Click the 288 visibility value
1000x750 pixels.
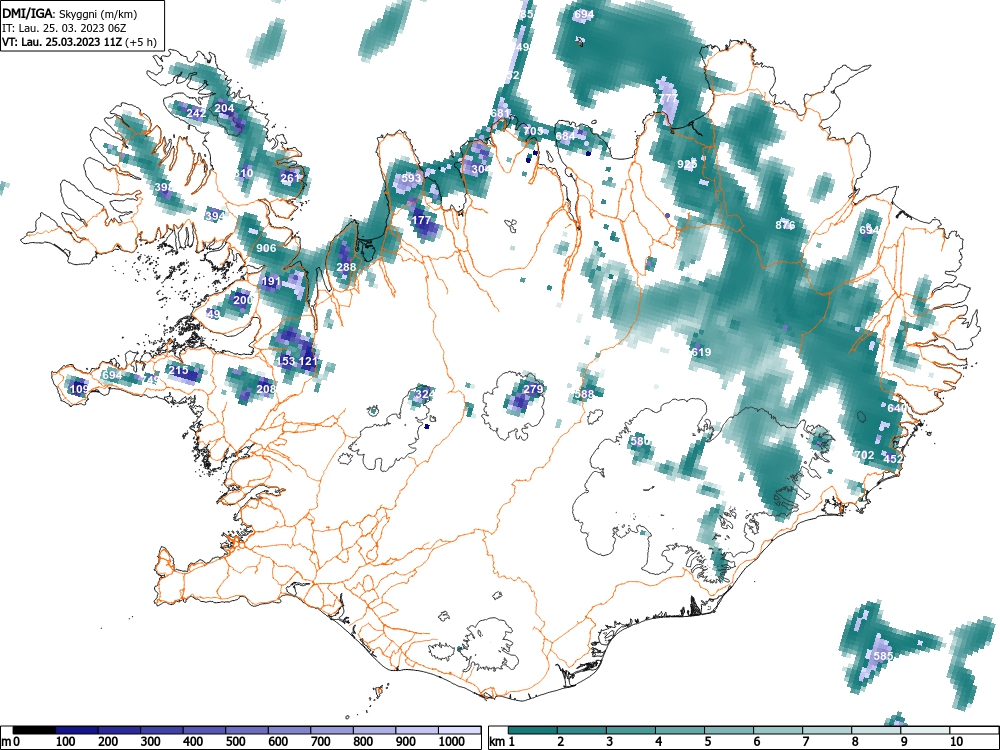[346, 267]
